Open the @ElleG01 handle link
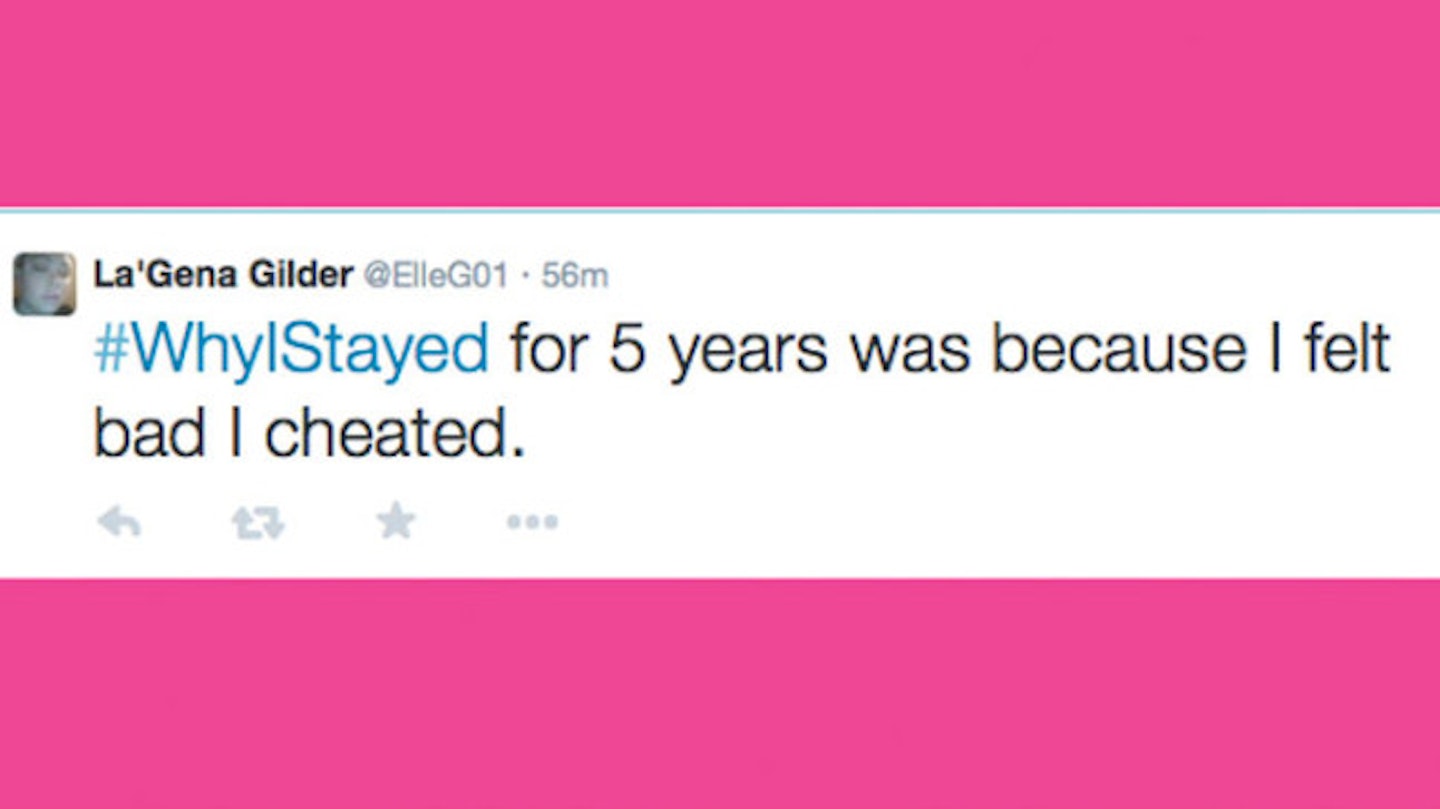The image size is (1440, 809). click(x=436, y=276)
